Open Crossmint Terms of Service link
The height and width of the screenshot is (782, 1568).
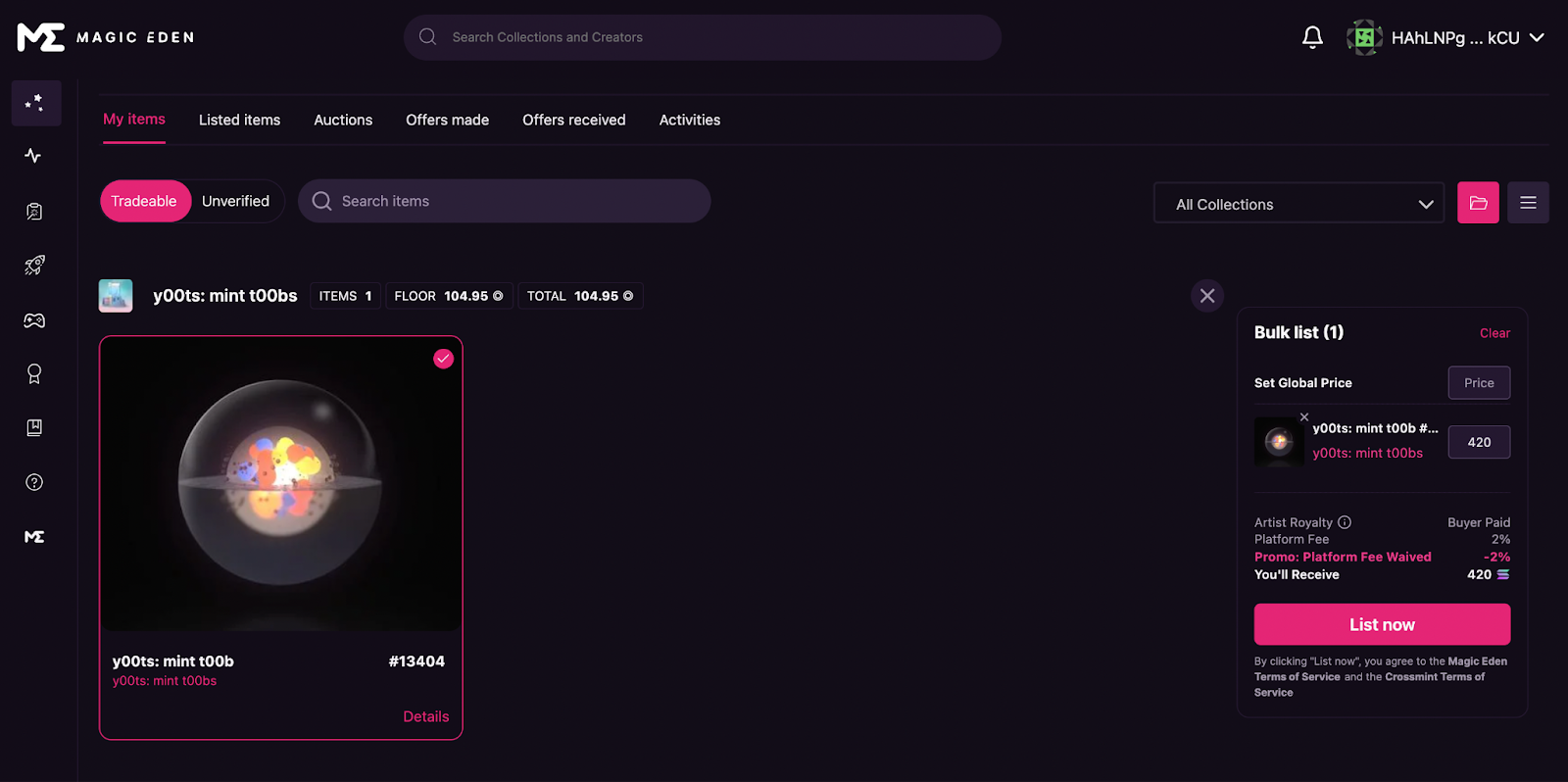point(1369,684)
